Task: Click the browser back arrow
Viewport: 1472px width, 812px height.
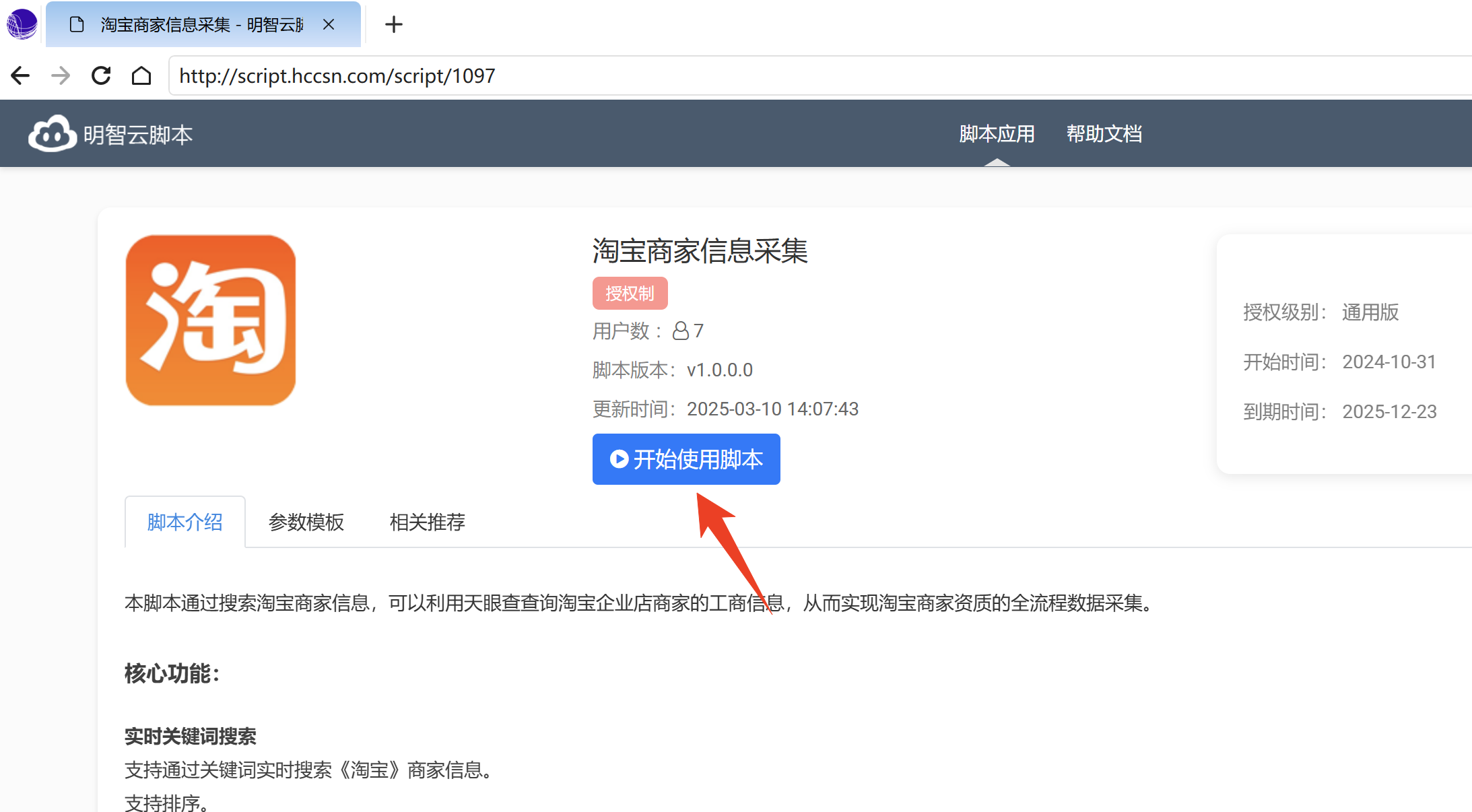Action: pyautogui.click(x=20, y=75)
